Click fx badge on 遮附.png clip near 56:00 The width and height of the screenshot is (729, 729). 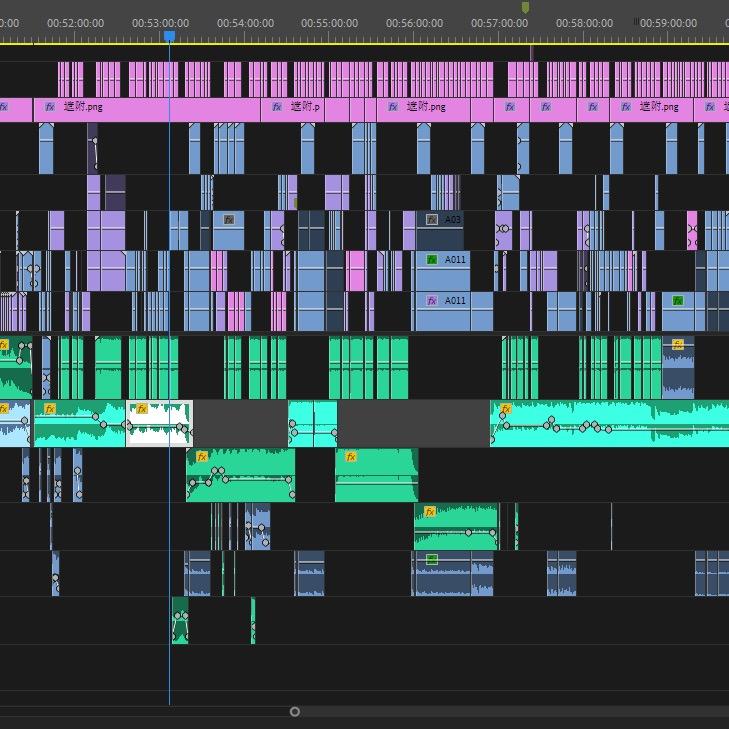pos(392,107)
